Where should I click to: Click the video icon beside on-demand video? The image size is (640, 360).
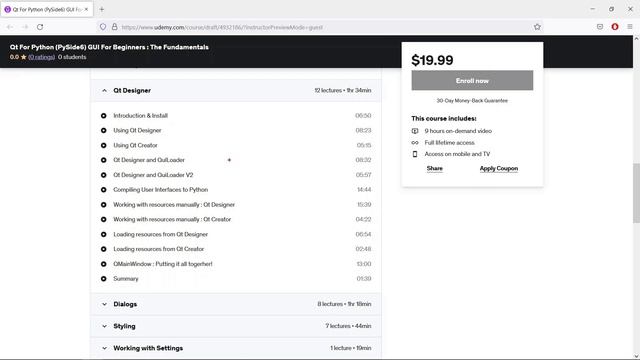(415, 131)
